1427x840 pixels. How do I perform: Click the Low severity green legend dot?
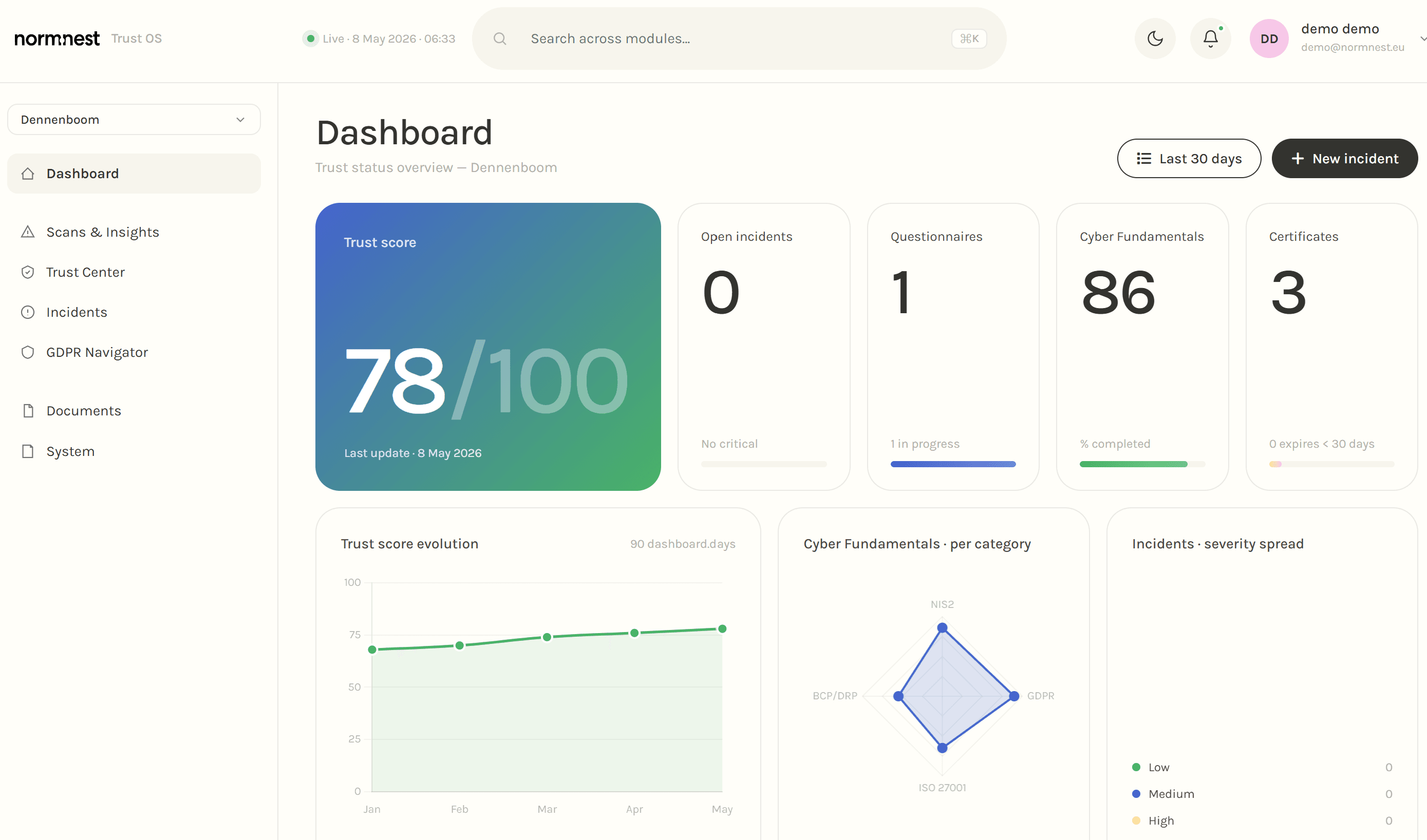tap(1136, 767)
